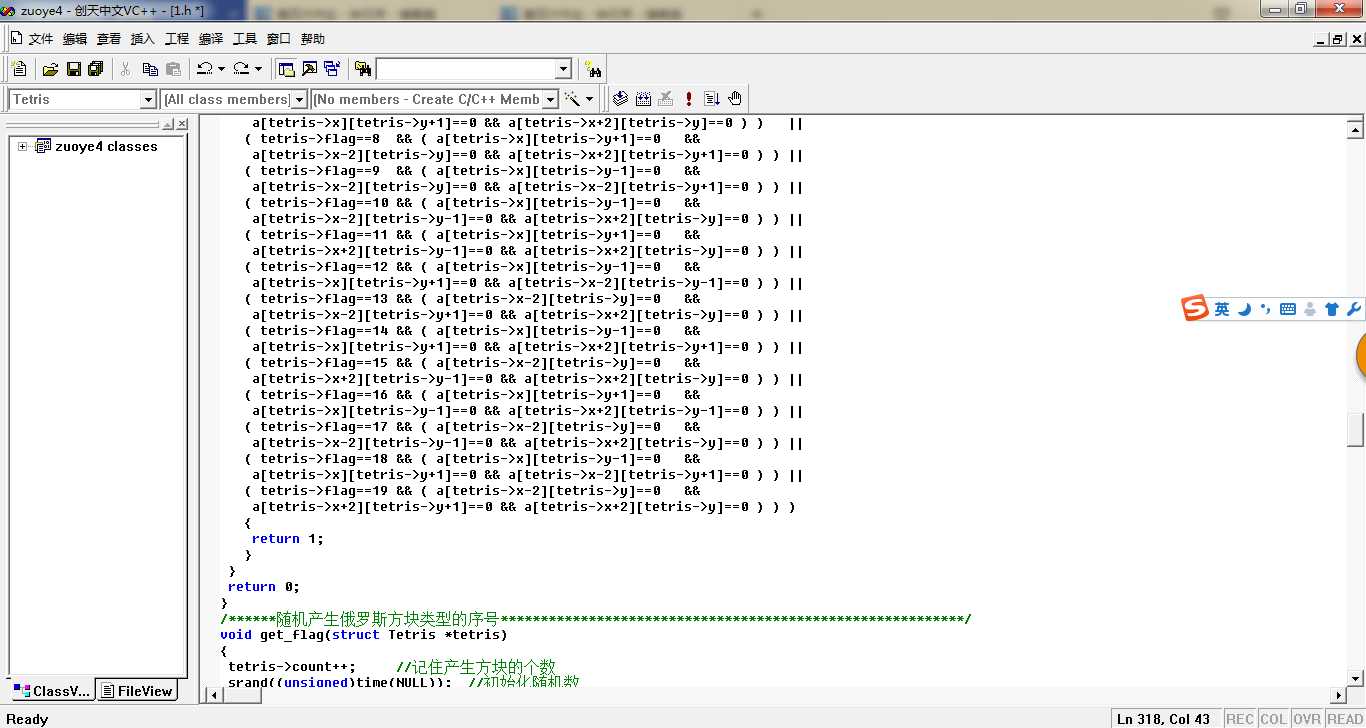The width and height of the screenshot is (1366, 728).
Task: Switch to the ClassView tab
Action: tap(51, 691)
